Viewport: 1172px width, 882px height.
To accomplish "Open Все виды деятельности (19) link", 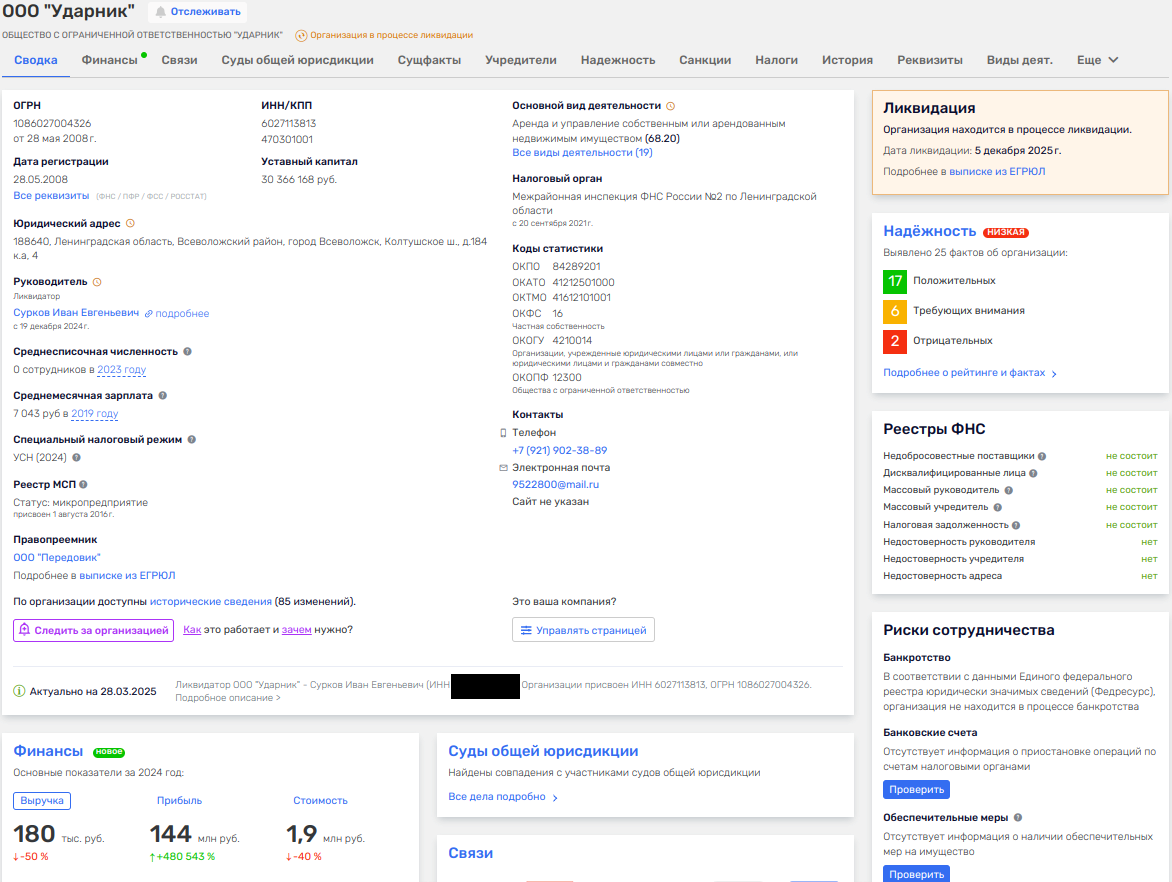I will (x=582, y=152).
